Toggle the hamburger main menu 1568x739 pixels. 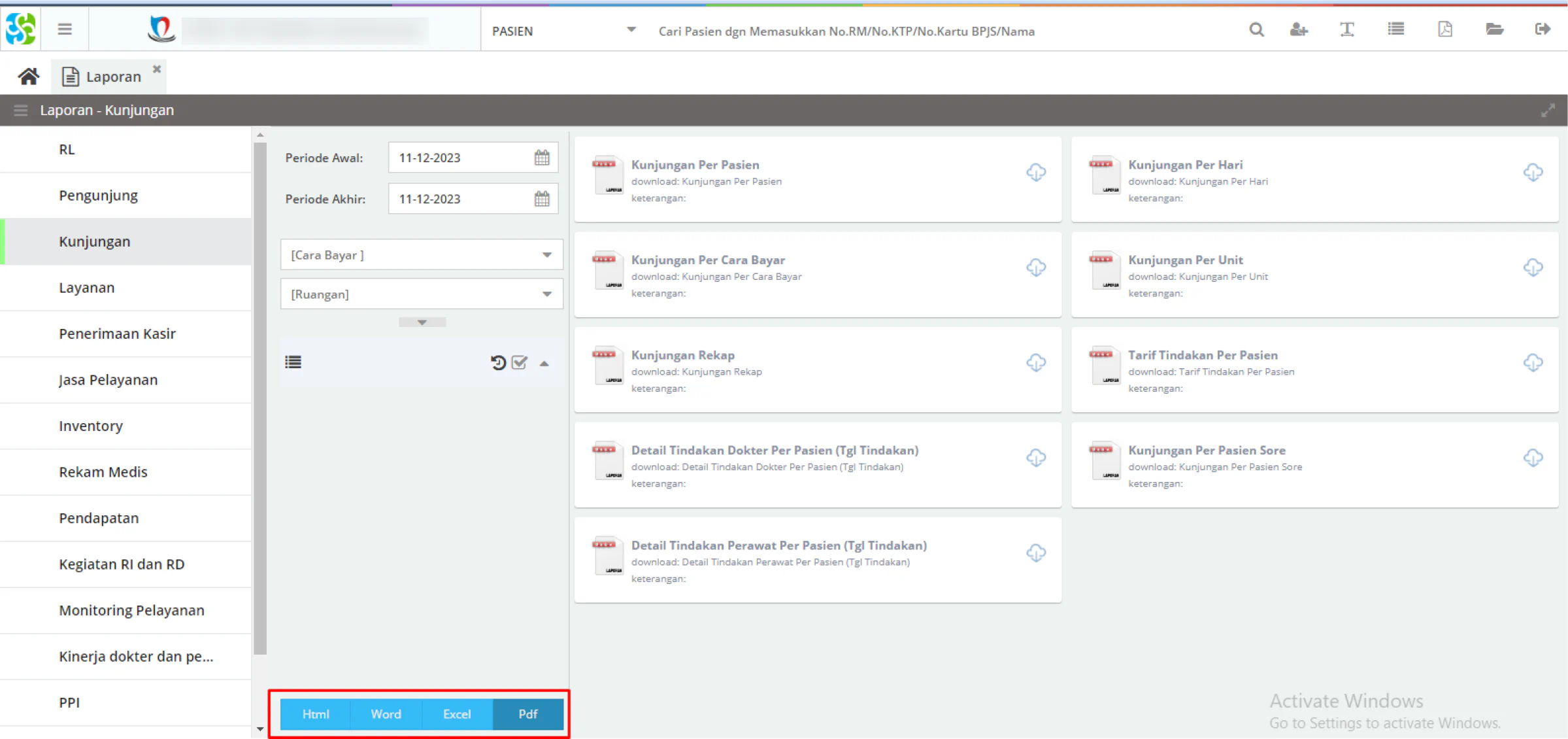65,29
